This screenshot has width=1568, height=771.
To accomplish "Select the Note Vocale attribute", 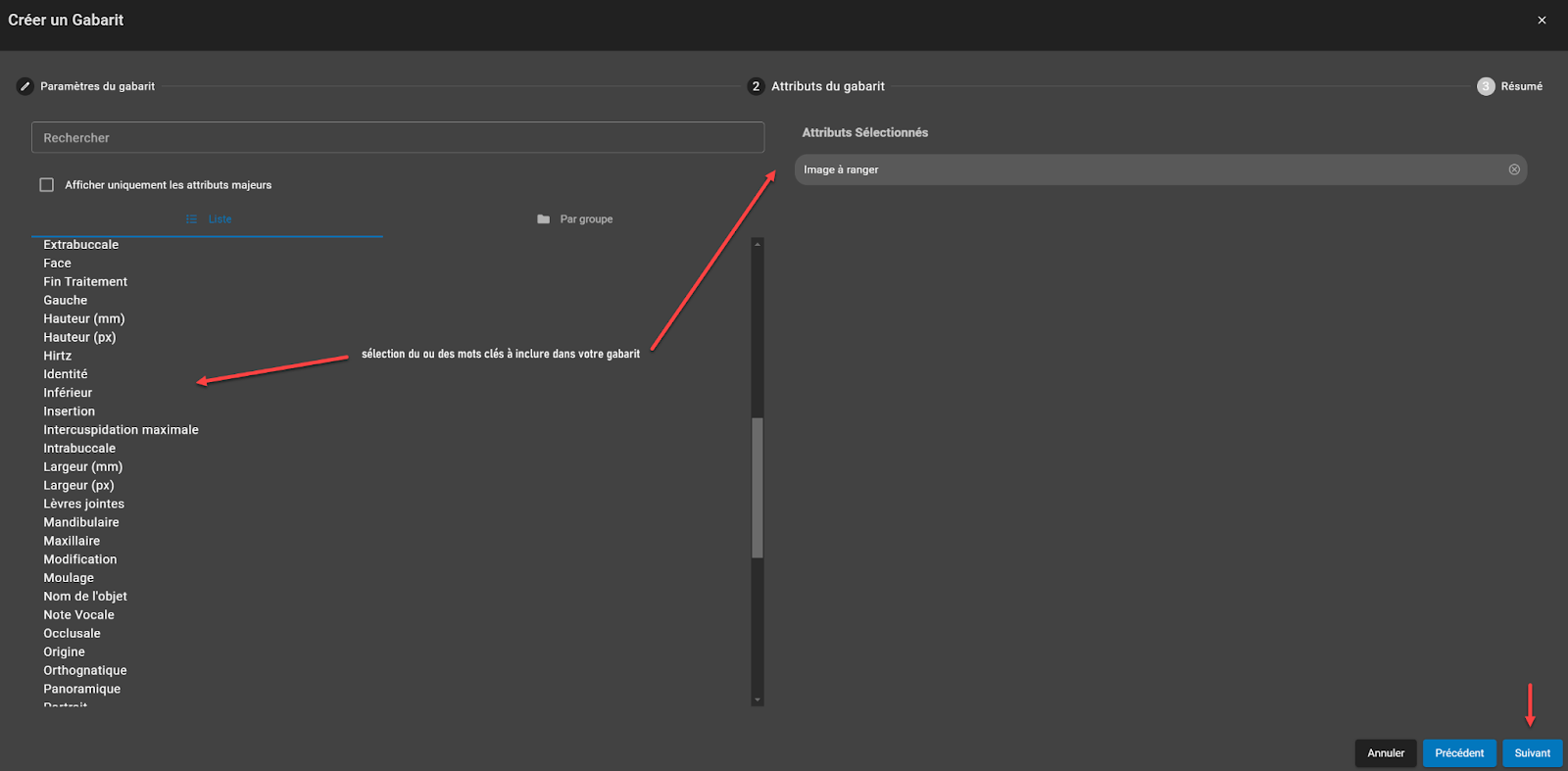I will [78, 615].
